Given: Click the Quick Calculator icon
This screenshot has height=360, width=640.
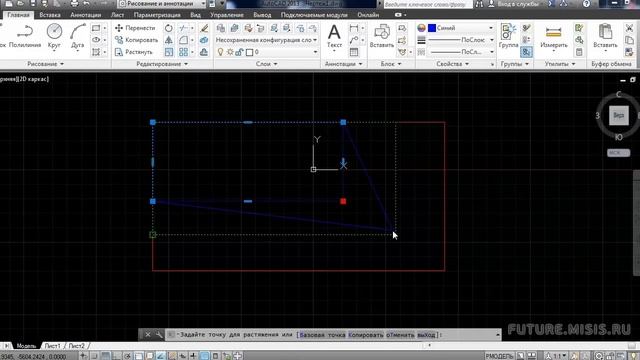Looking at the screenshot, I should coord(579,52).
